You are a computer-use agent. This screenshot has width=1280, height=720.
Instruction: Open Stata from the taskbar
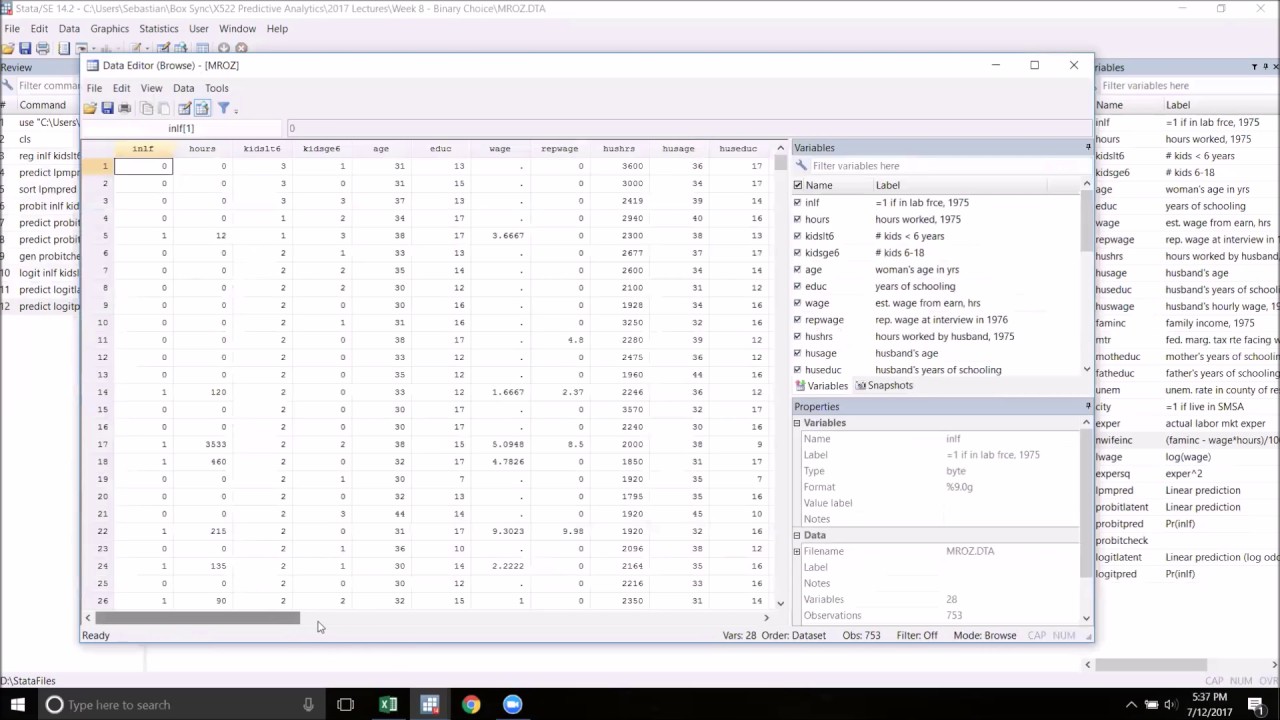(x=430, y=705)
